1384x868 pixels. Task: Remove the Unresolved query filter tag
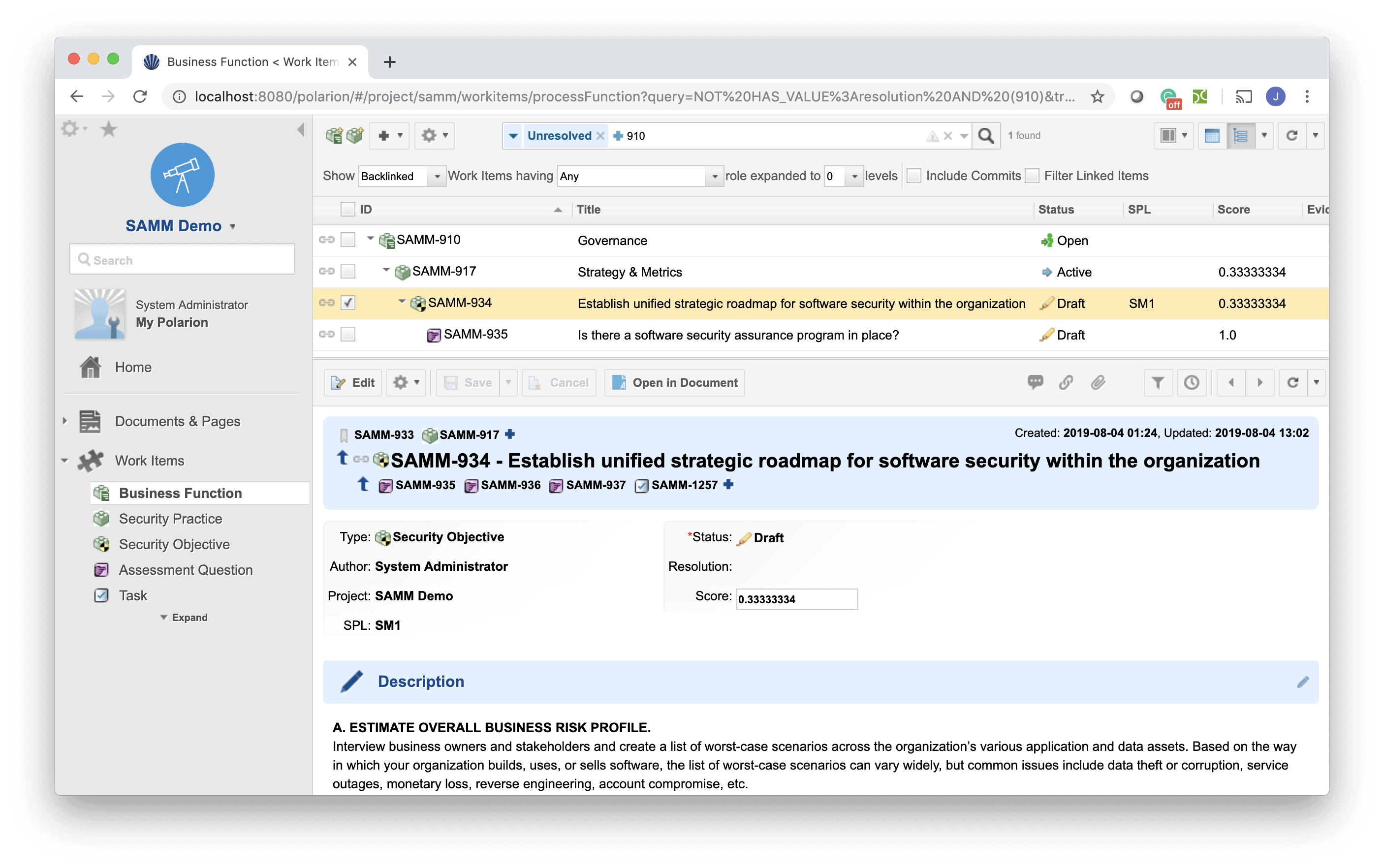tap(600, 136)
